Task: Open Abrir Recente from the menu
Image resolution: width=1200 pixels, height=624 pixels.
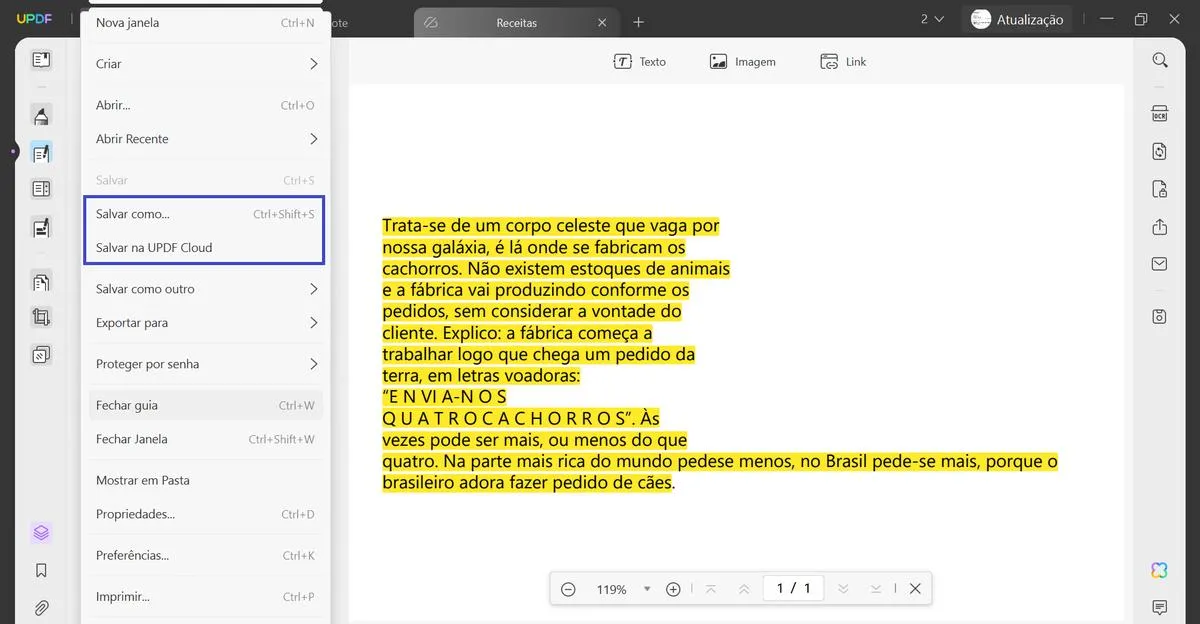Action: 205,138
